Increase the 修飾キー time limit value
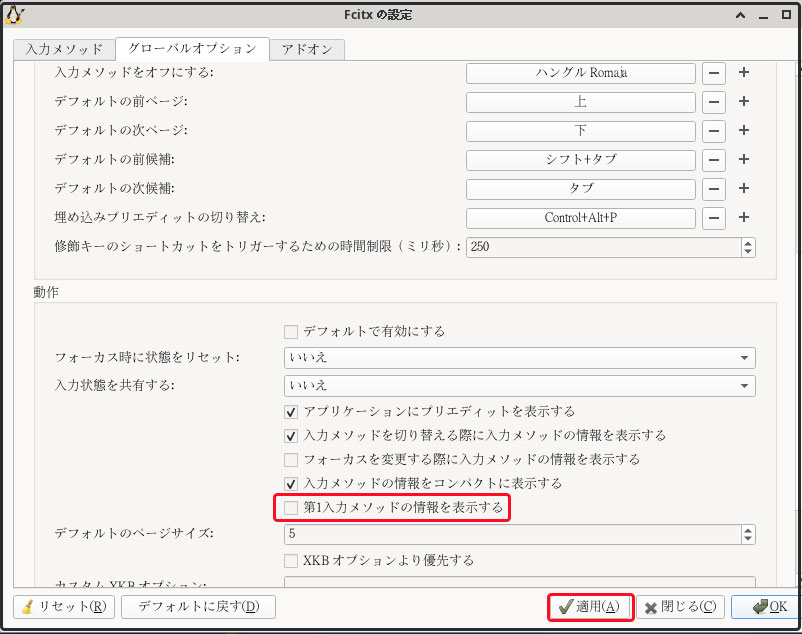The width and height of the screenshot is (802, 634). pos(748,243)
